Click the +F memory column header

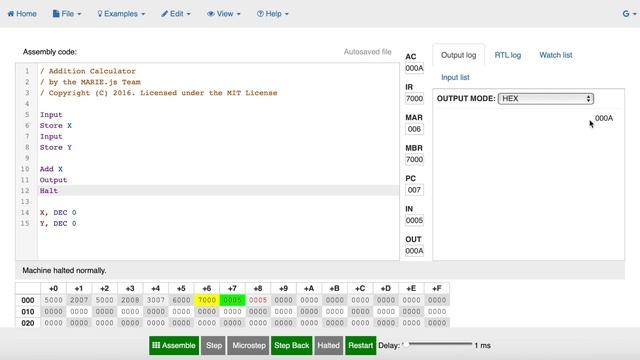click(437, 288)
